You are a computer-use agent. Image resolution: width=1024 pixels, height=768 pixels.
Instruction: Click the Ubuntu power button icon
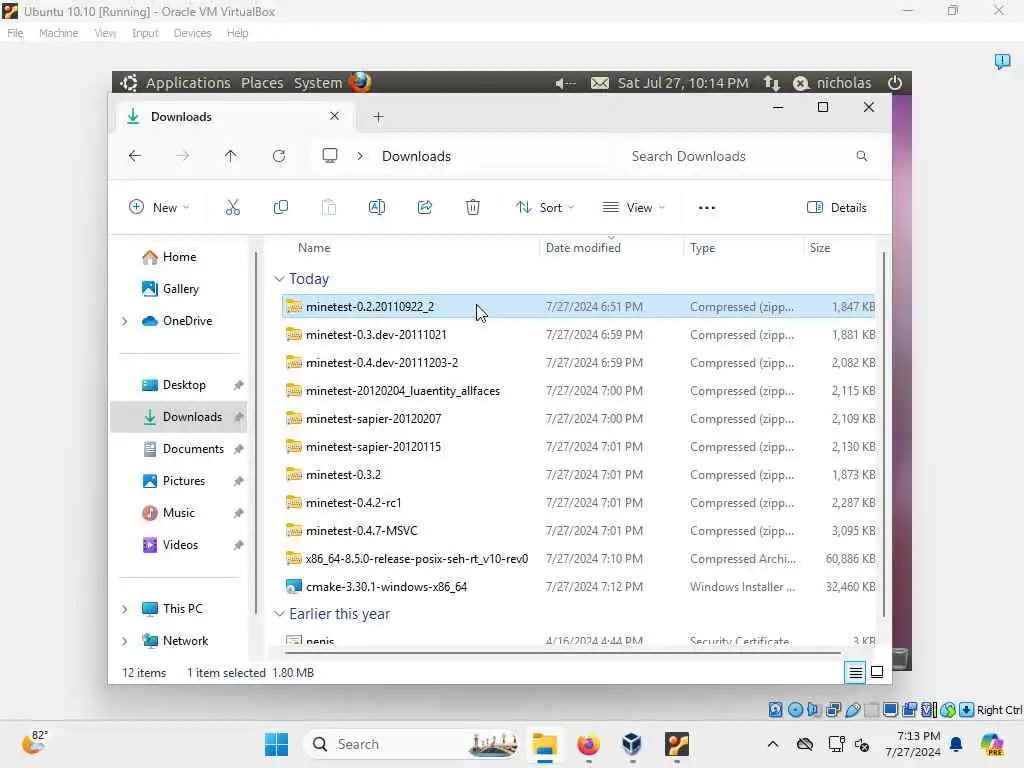pos(895,83)
